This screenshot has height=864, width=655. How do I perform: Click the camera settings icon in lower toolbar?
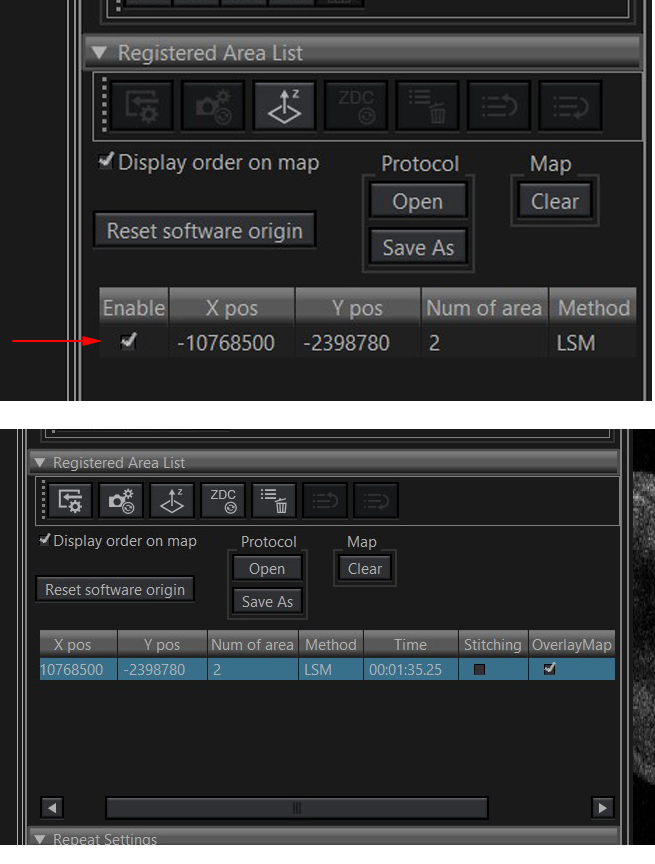121,500
